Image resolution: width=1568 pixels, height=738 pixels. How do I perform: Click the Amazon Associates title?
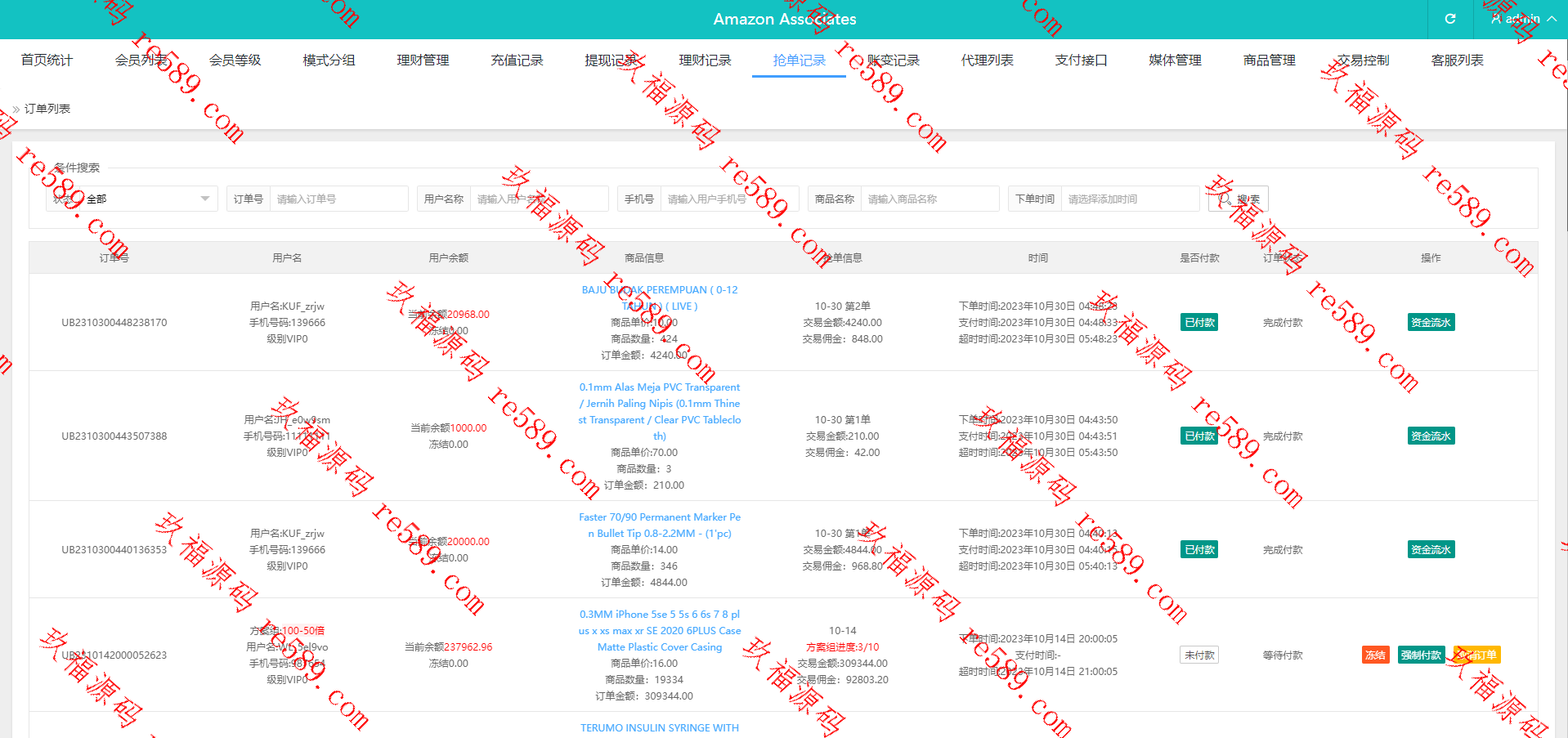point(785,19)
